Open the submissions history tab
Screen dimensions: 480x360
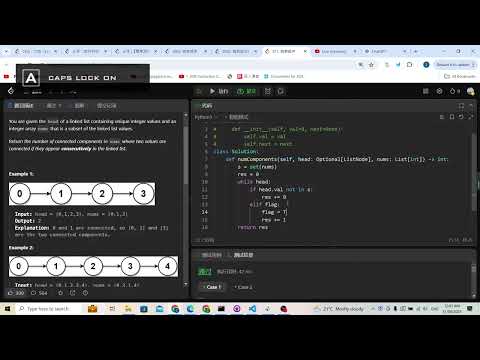click(106, 106)
